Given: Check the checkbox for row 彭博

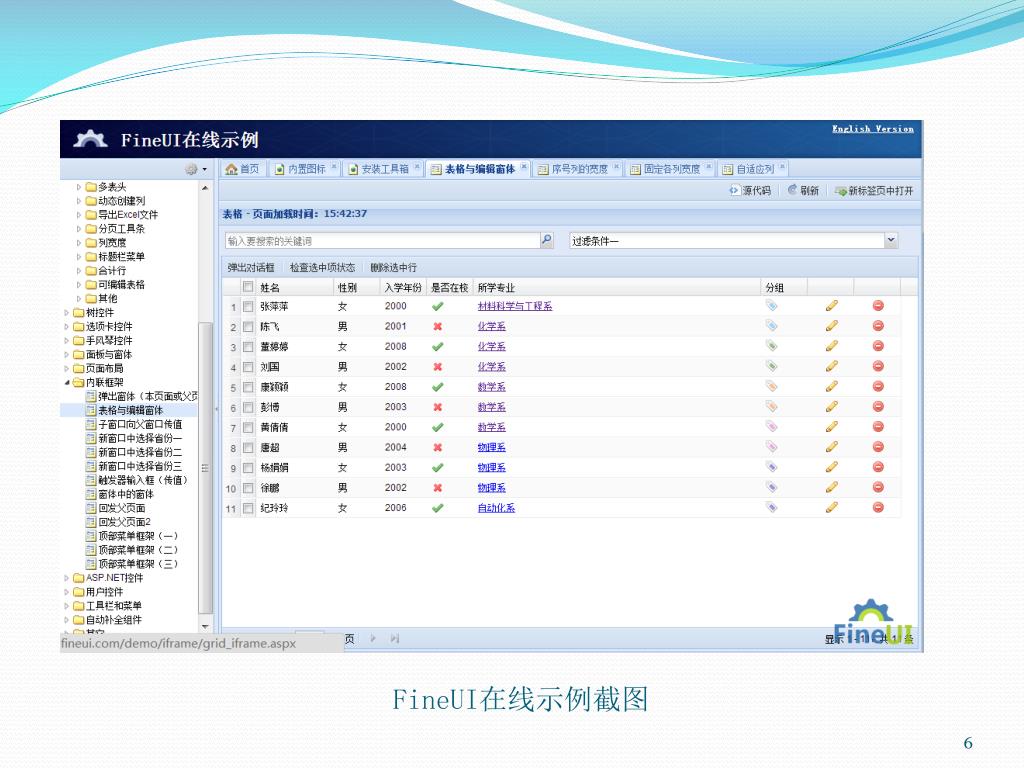Looking at the screenshot, I should coord(248,408).
